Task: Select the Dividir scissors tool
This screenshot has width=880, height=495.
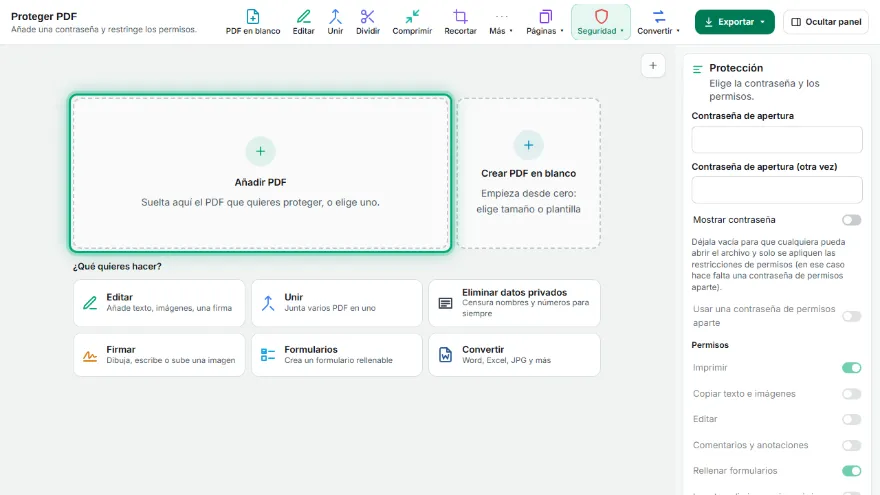Action: click(368, 22)
